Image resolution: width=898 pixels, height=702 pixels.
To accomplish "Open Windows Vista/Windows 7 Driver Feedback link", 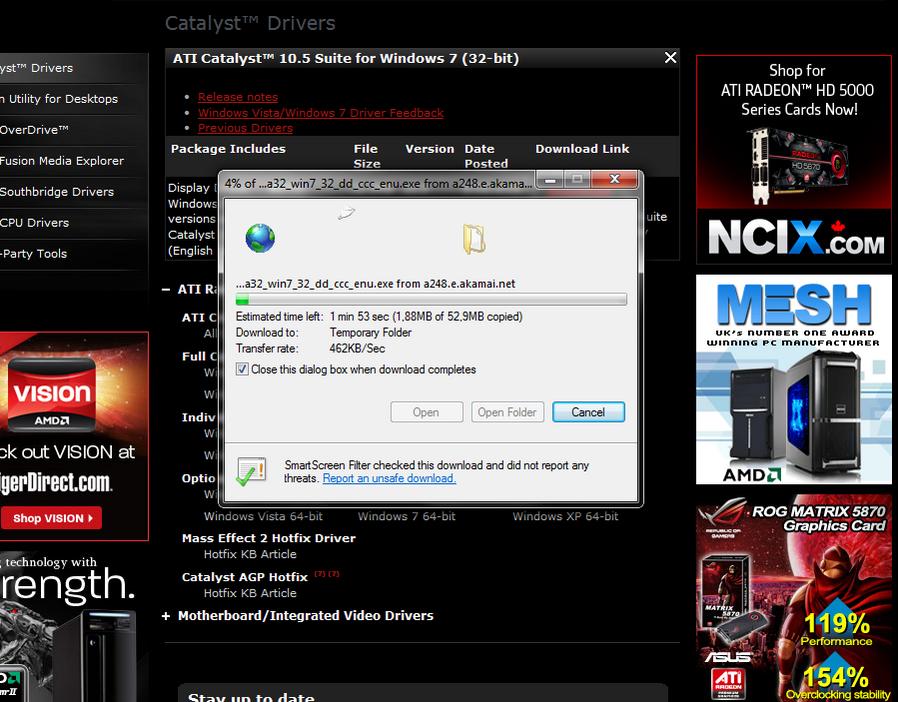I will 321,113.
